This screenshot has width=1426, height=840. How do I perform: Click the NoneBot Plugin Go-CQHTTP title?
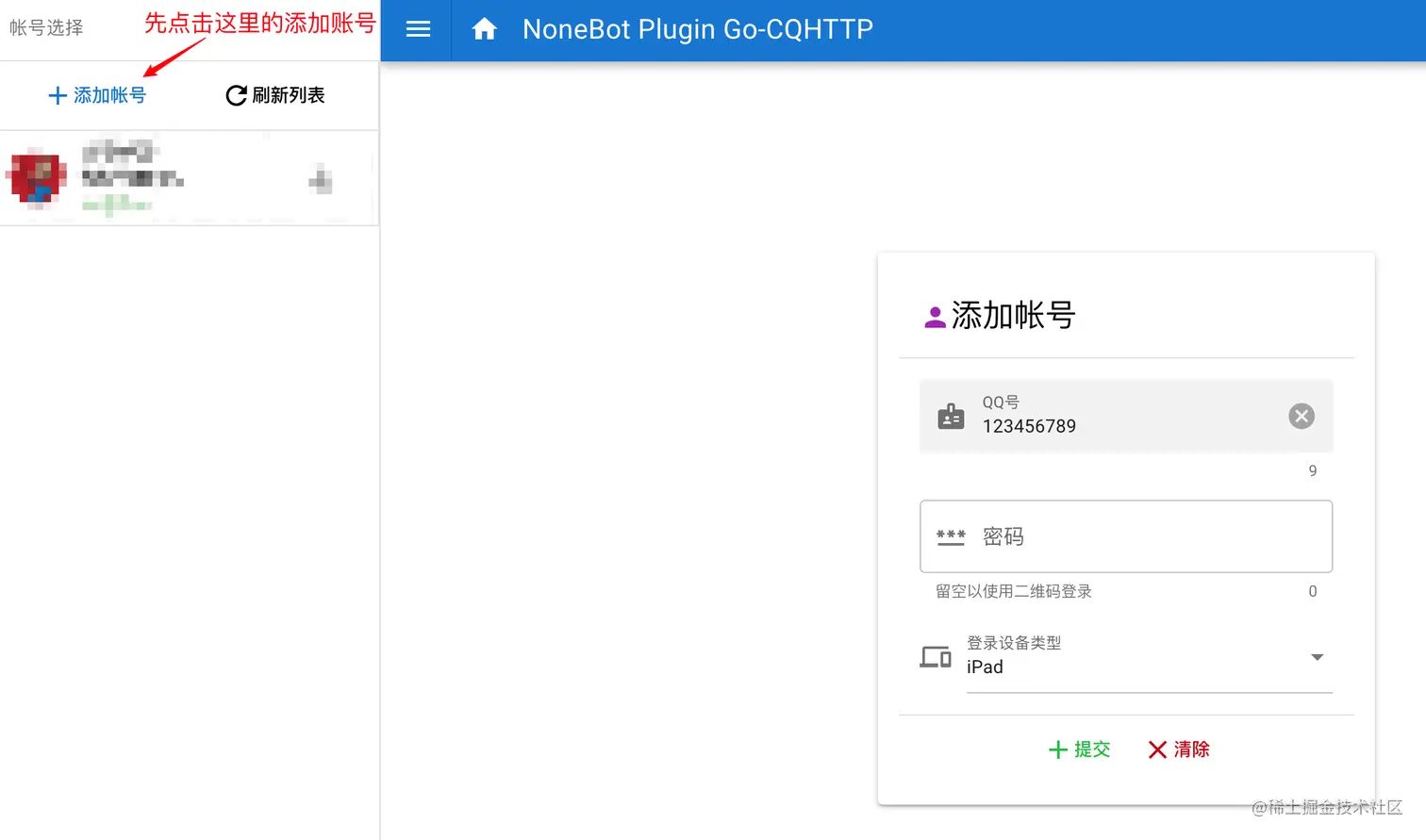click(x=698, y=29)
